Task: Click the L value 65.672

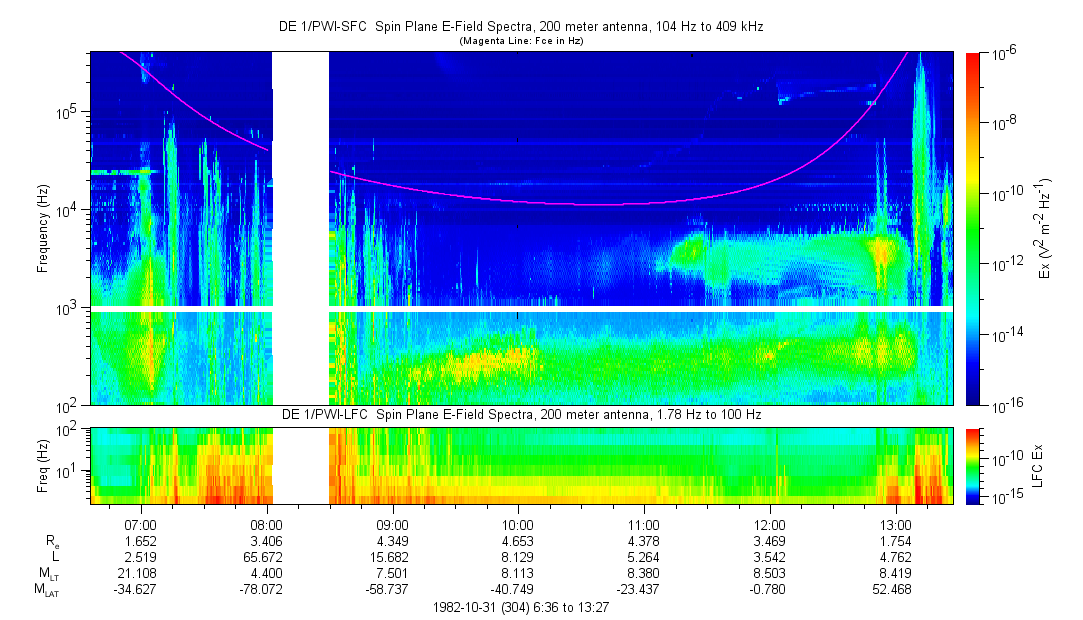Action: point(264,557)
